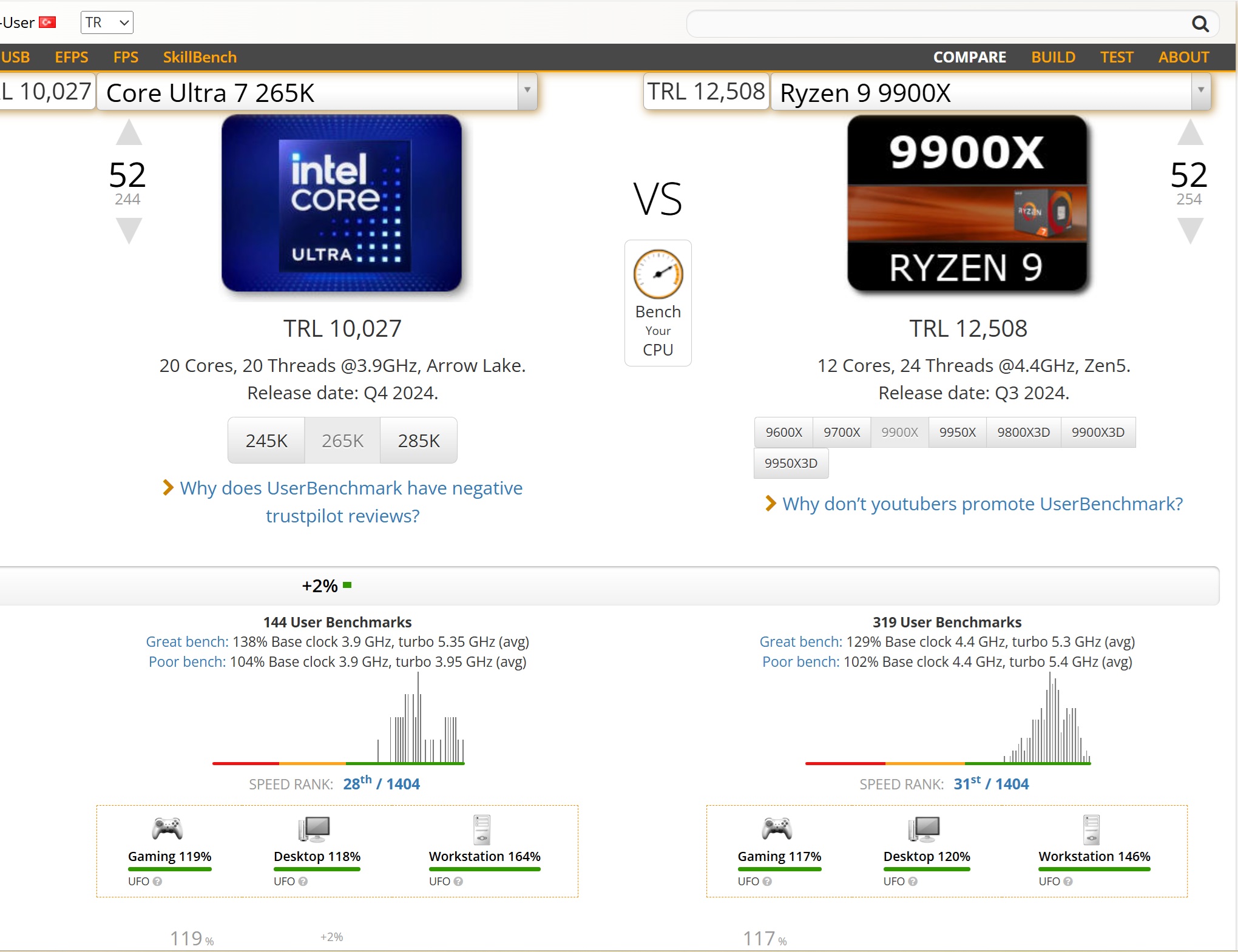
Task: Click the Ryzen Great bench link
Action: 801,641
